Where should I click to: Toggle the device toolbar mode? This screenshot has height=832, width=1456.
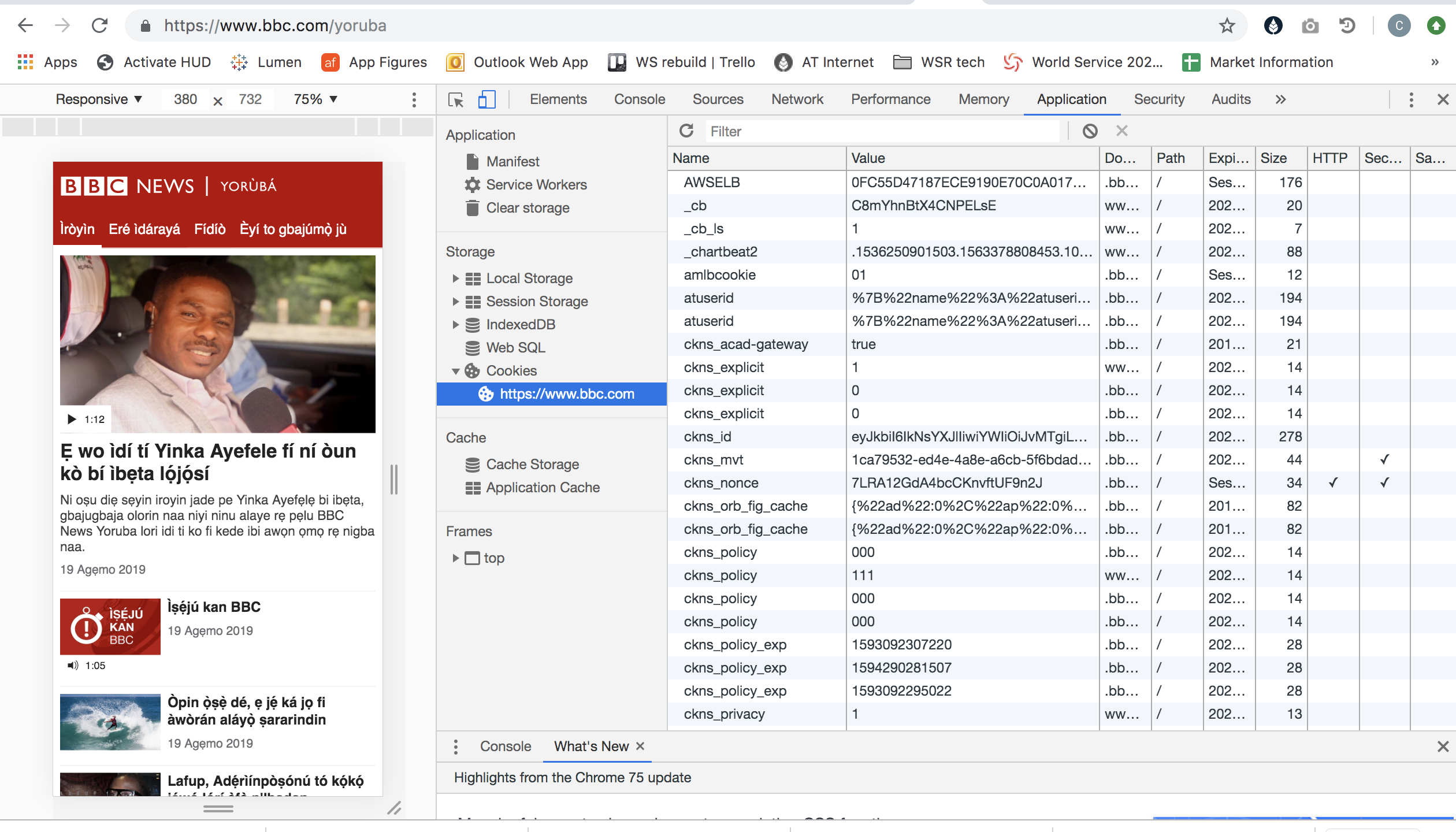click(487, 99)
